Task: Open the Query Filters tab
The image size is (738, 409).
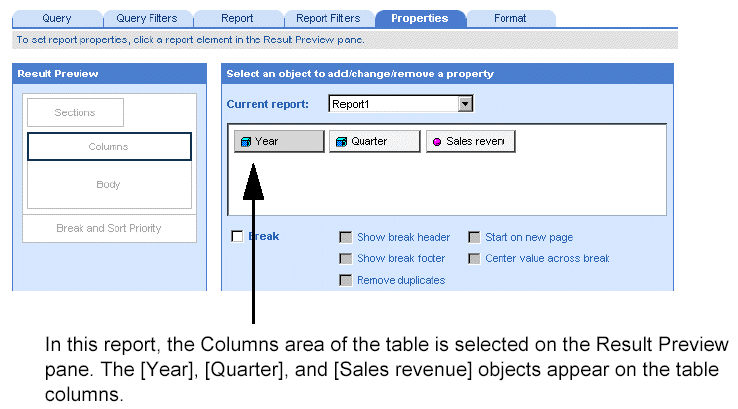Action: 148,18
